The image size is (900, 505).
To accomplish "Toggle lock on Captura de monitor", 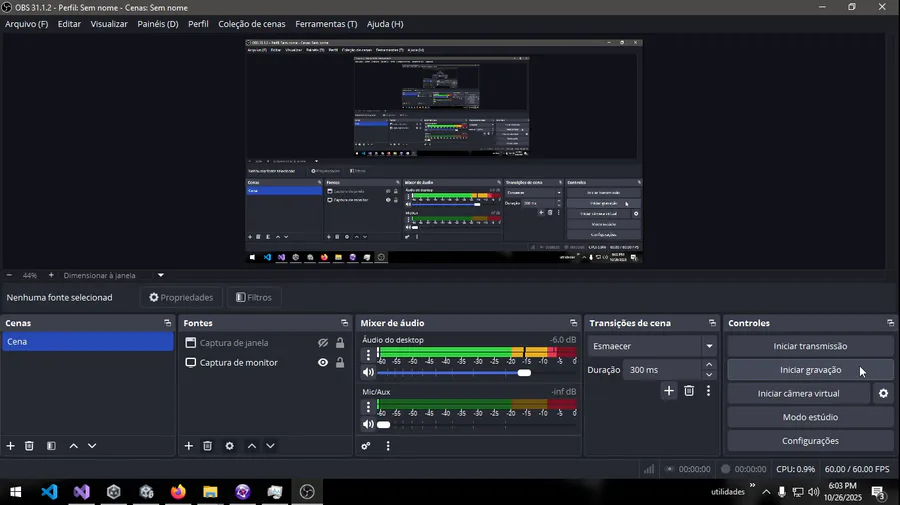I will 340,363.
